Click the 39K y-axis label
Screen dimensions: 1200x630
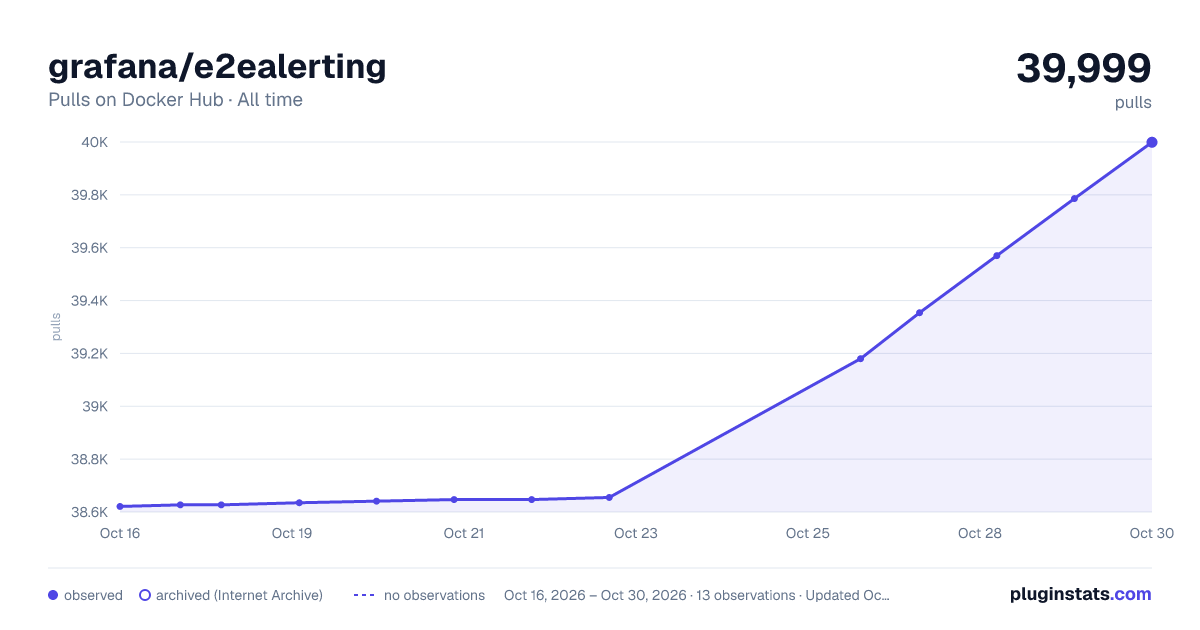coord(95,406)
